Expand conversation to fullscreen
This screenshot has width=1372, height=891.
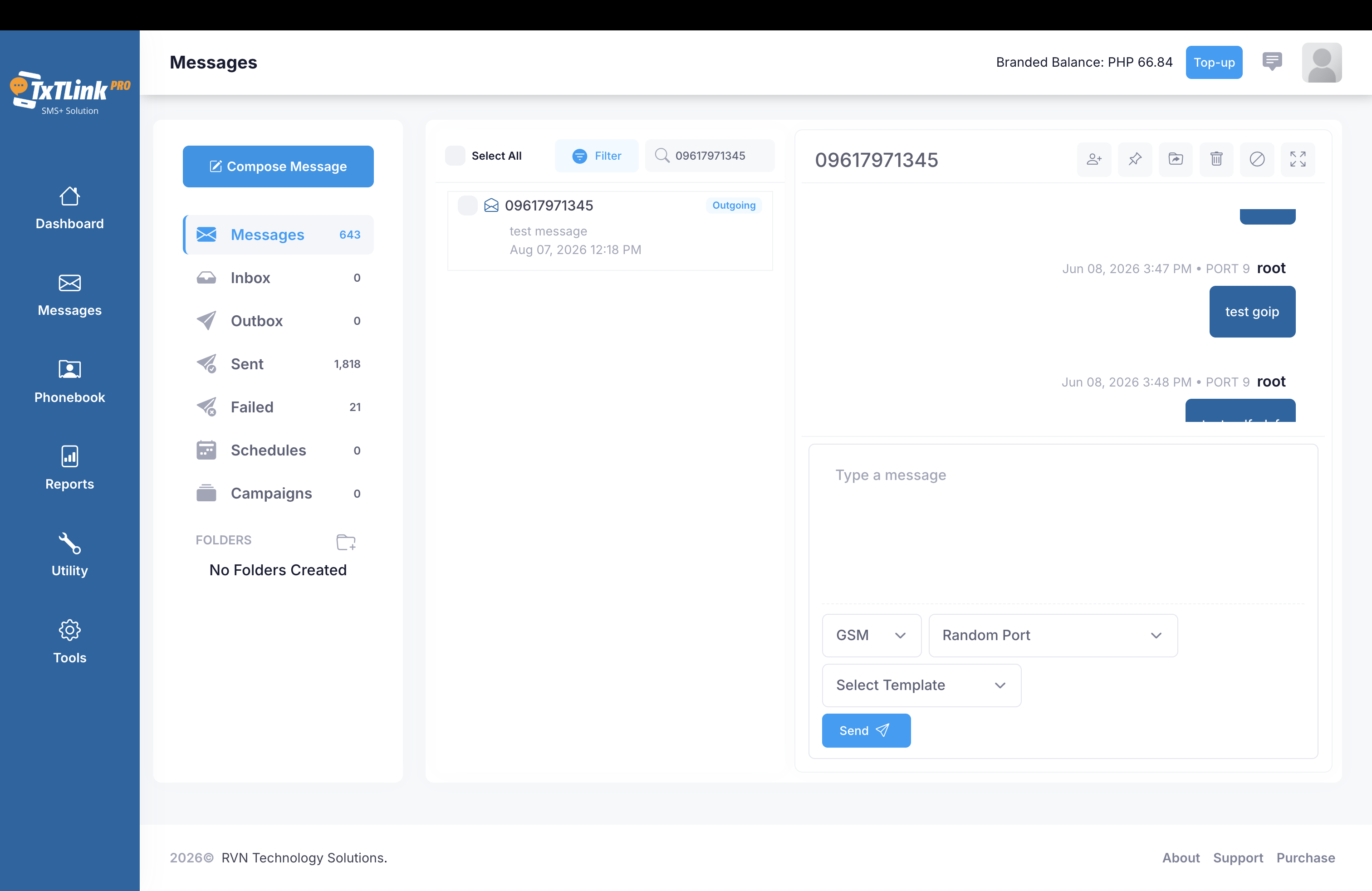click(1298, 159)
